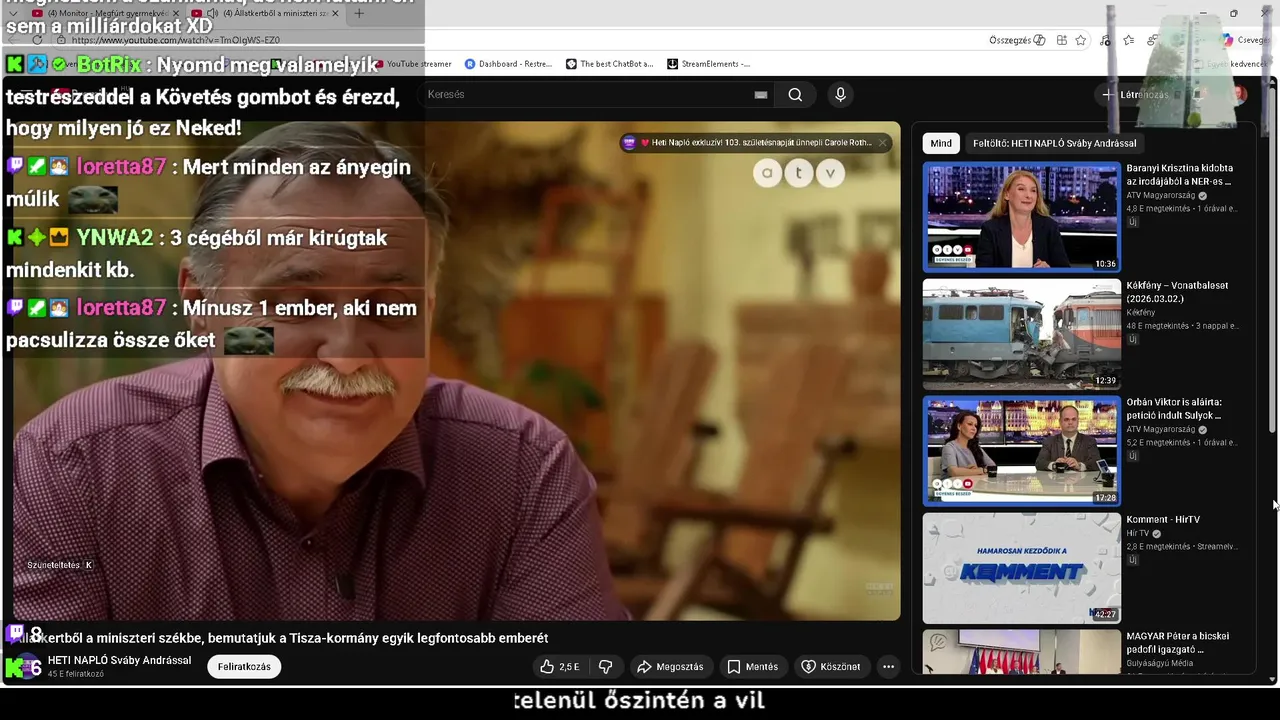Close the Heti Napló exkluzív info card
The image size is (1280, 720).
[882, 143]
